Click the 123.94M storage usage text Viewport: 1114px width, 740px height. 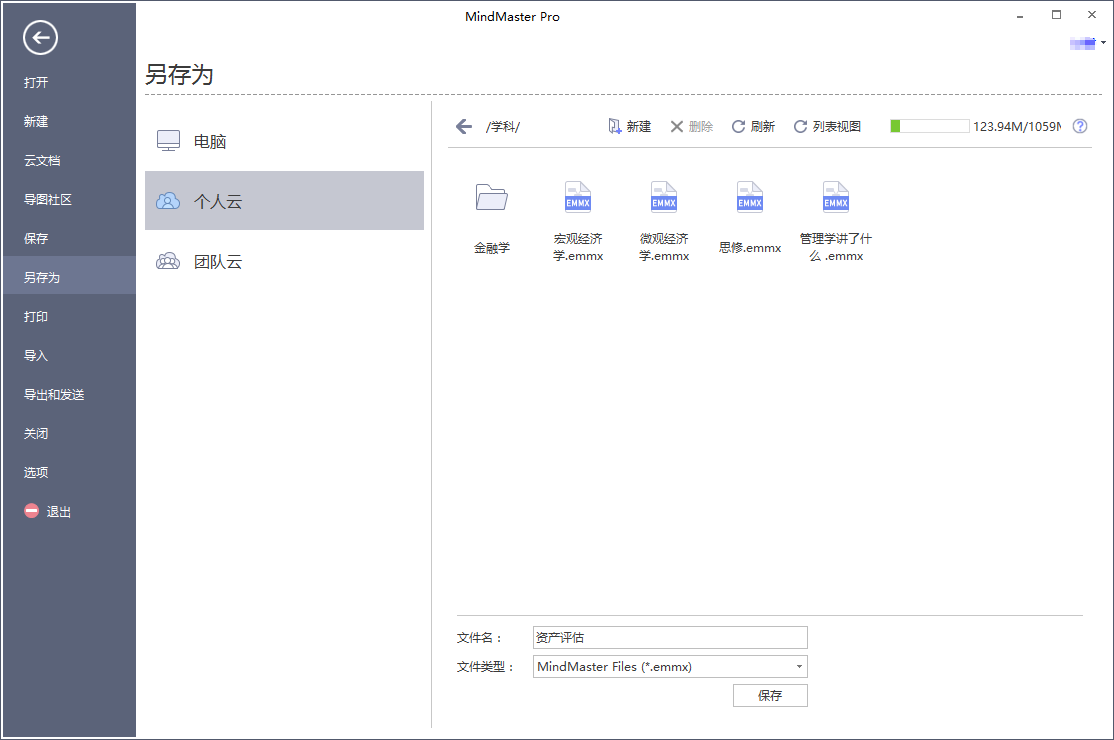coord(1017,126)
